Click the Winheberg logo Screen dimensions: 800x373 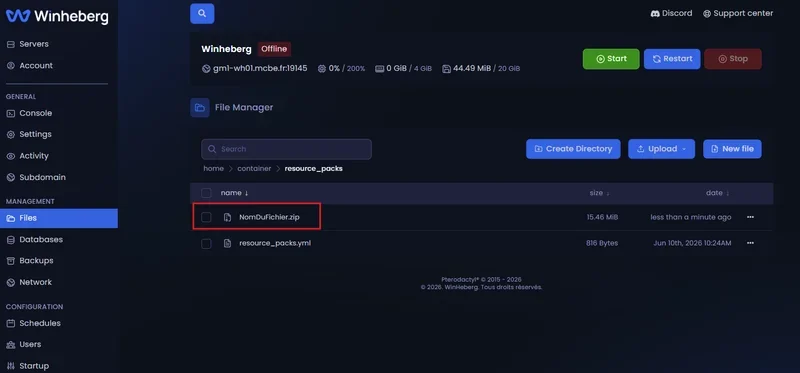pyautogui.click(x=57, y=16)
